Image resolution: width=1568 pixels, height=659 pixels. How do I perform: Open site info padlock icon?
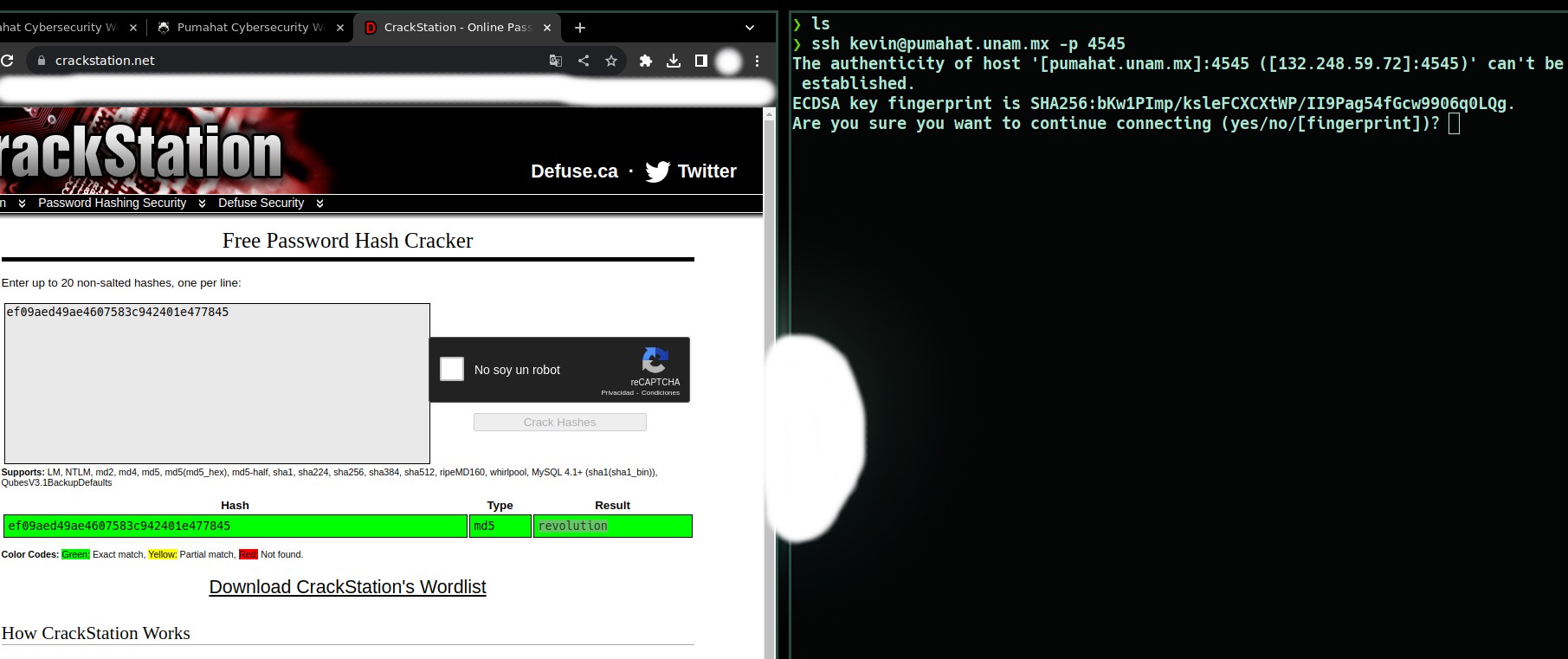click(x=40, y=61)
